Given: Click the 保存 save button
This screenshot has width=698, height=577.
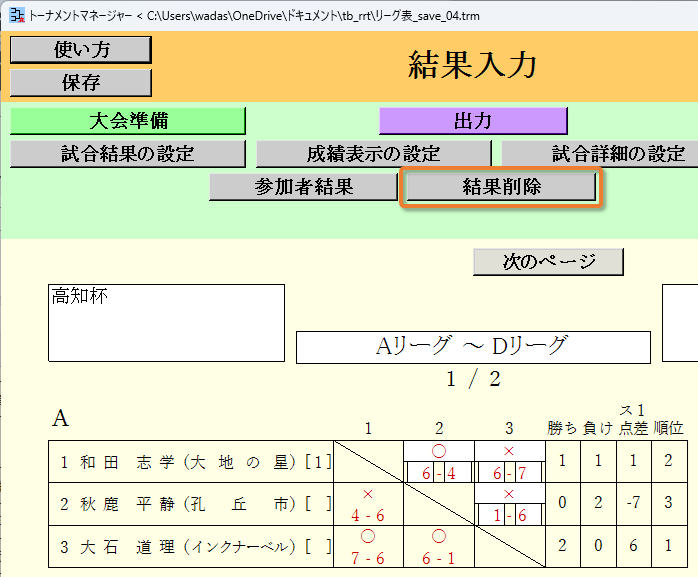Looking at the screenshot, I should click(x=81, y=83).
